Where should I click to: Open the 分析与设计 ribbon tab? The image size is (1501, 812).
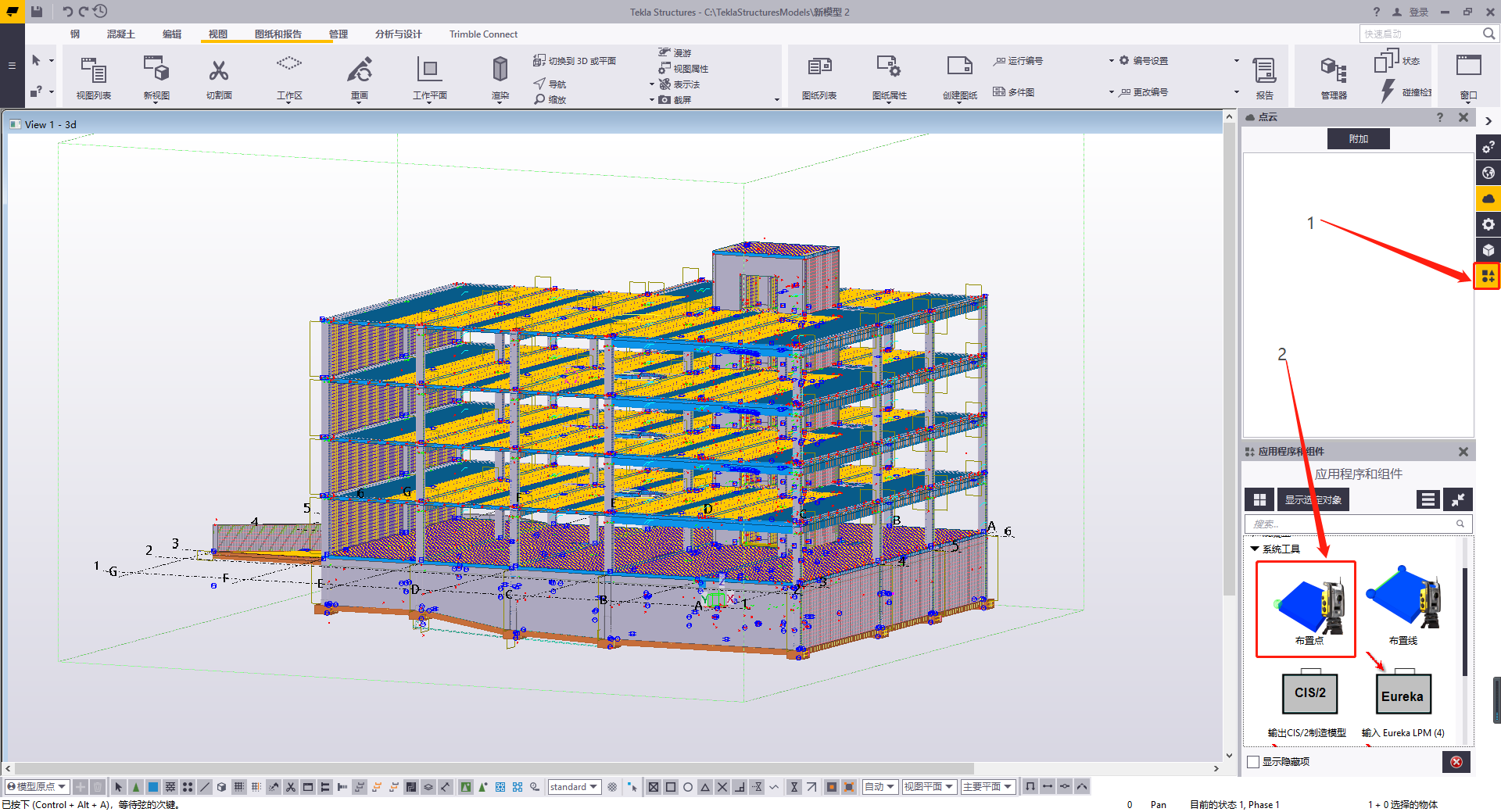click(x=398, y=34)
